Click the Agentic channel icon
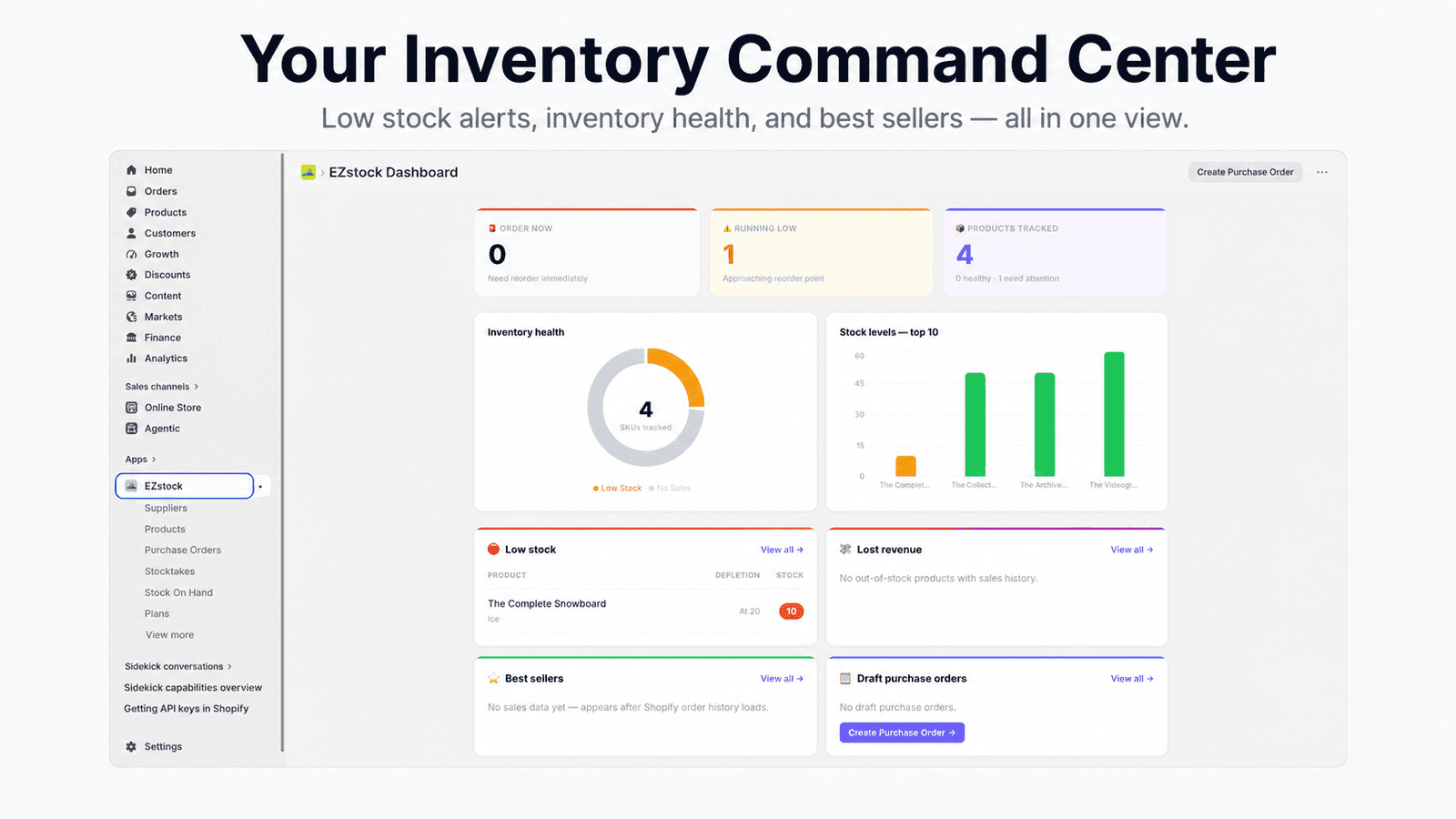 [x=131, y=429]
